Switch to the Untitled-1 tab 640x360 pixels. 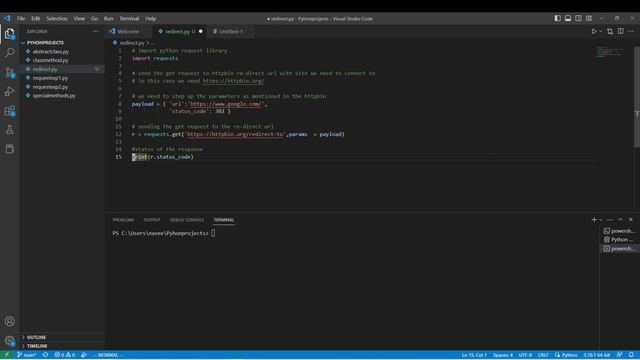click(230, 31)
